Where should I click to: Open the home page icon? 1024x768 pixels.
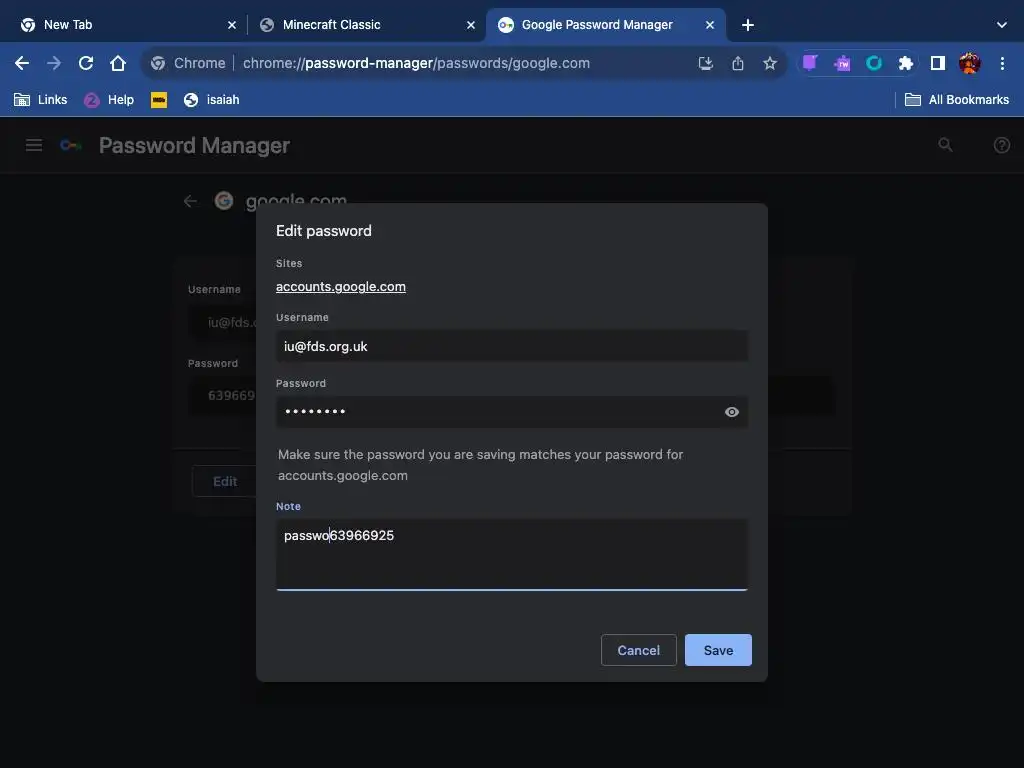[118, 63]
